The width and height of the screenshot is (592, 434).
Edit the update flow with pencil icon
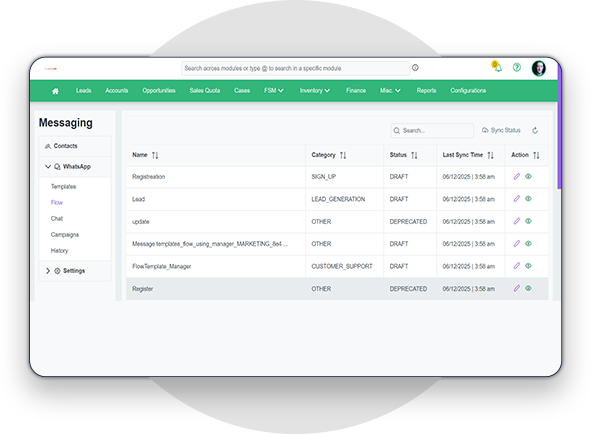coord(516,221)
